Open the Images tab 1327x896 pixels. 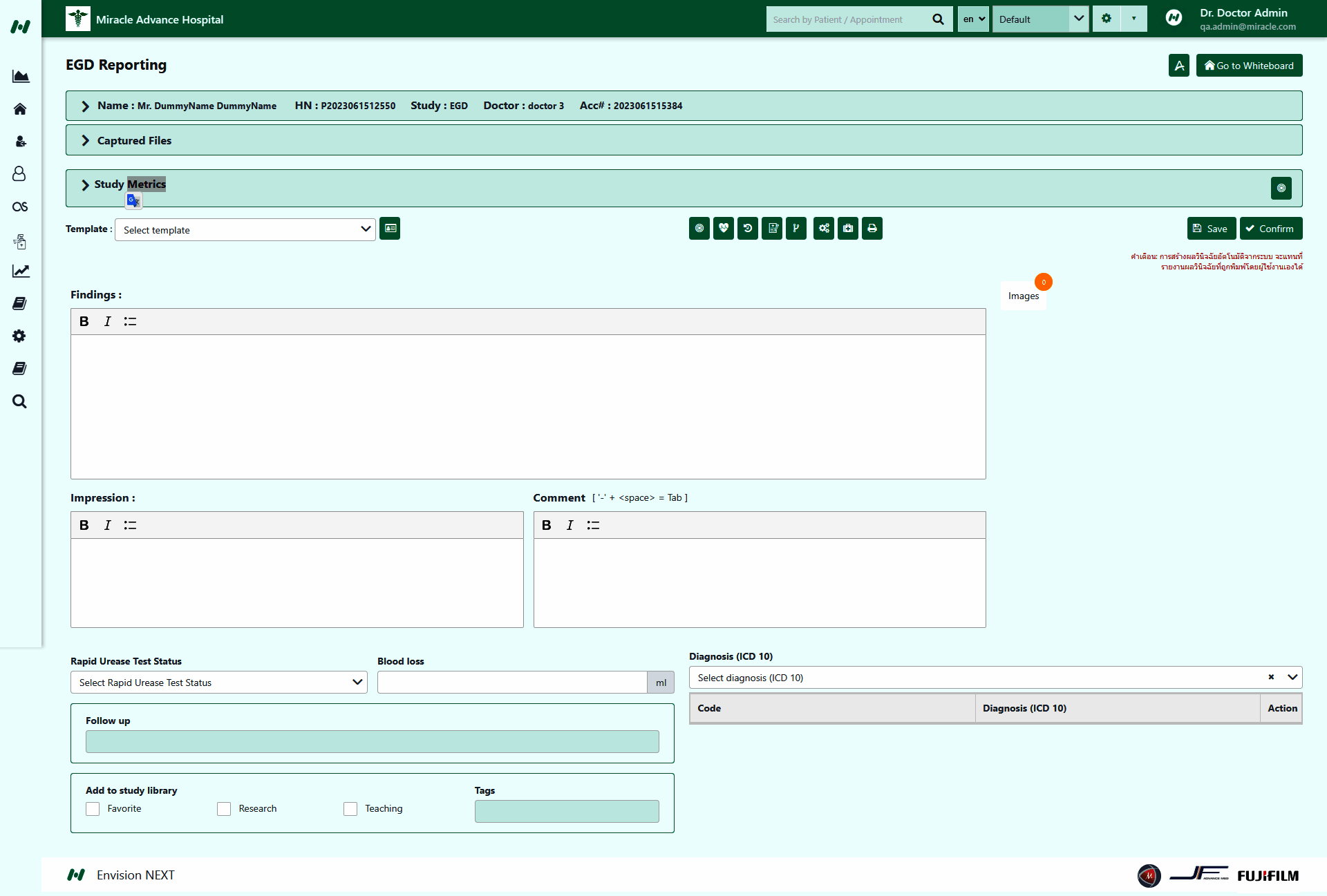click(x=1023, y=296)
